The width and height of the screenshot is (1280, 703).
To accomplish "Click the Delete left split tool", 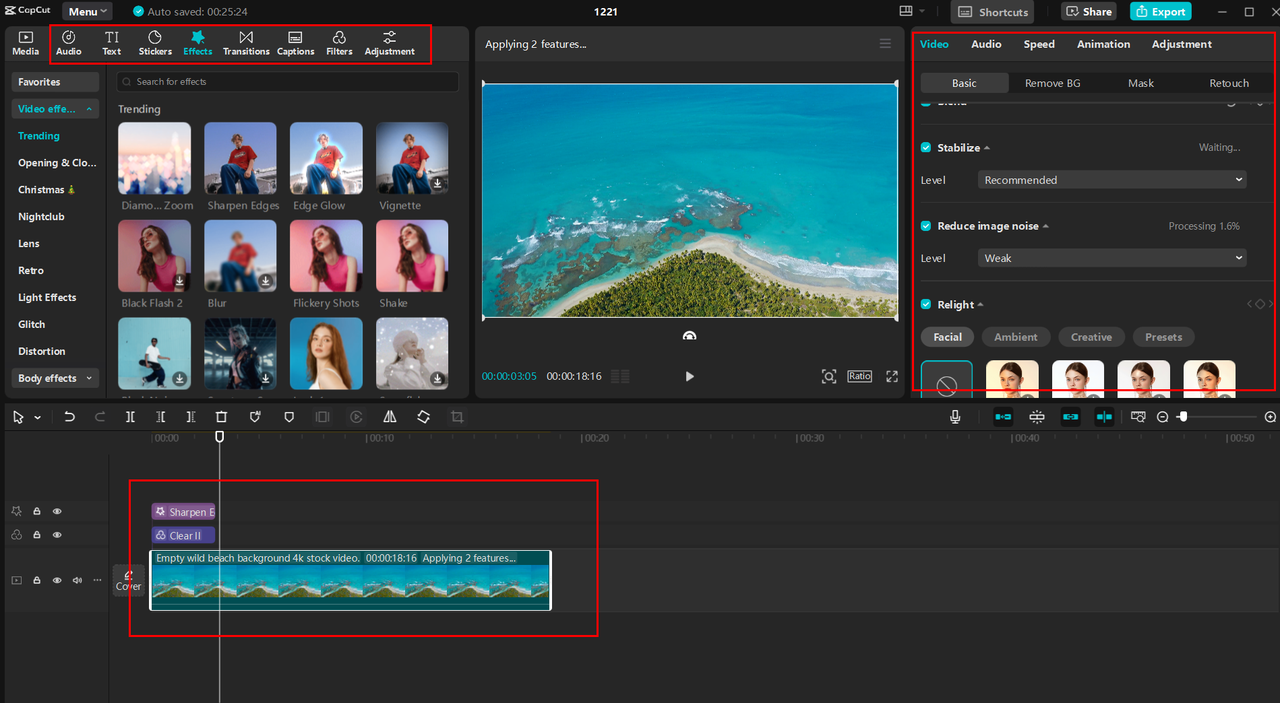I will (161, 417).
